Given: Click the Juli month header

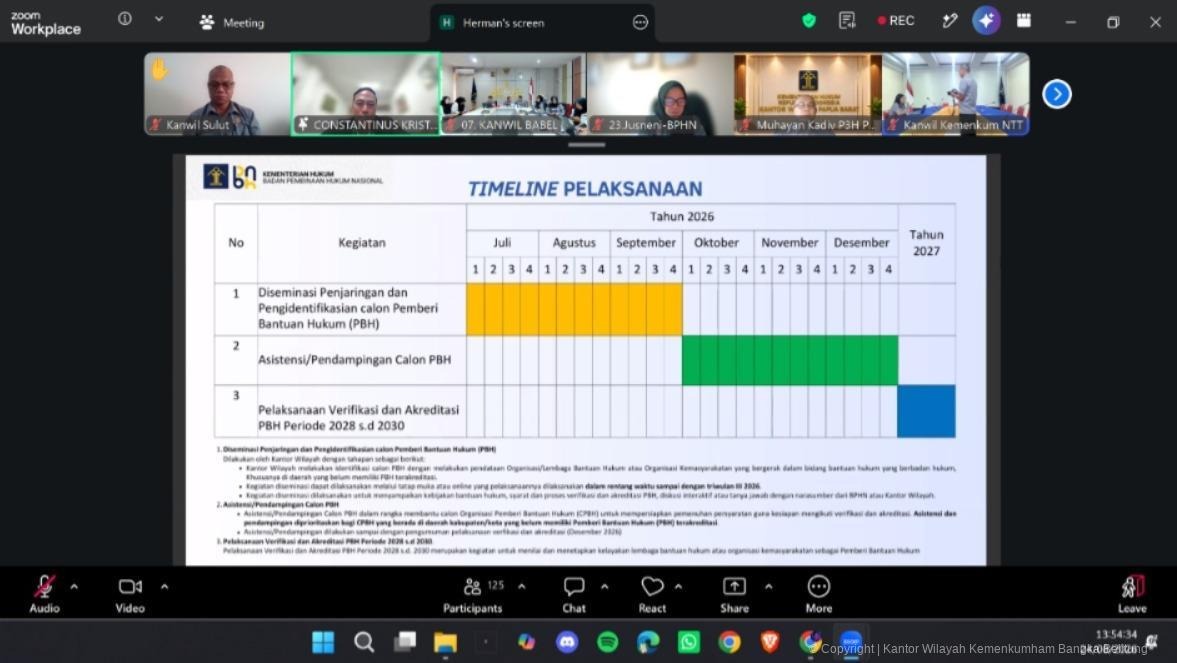Looking at the screenshot, I should tap(502, 243).
